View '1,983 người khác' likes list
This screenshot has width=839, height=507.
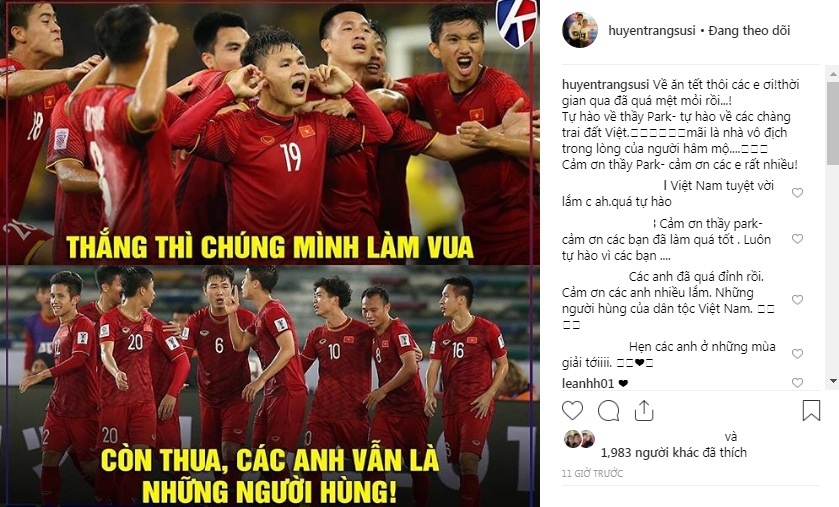[657, 452]
